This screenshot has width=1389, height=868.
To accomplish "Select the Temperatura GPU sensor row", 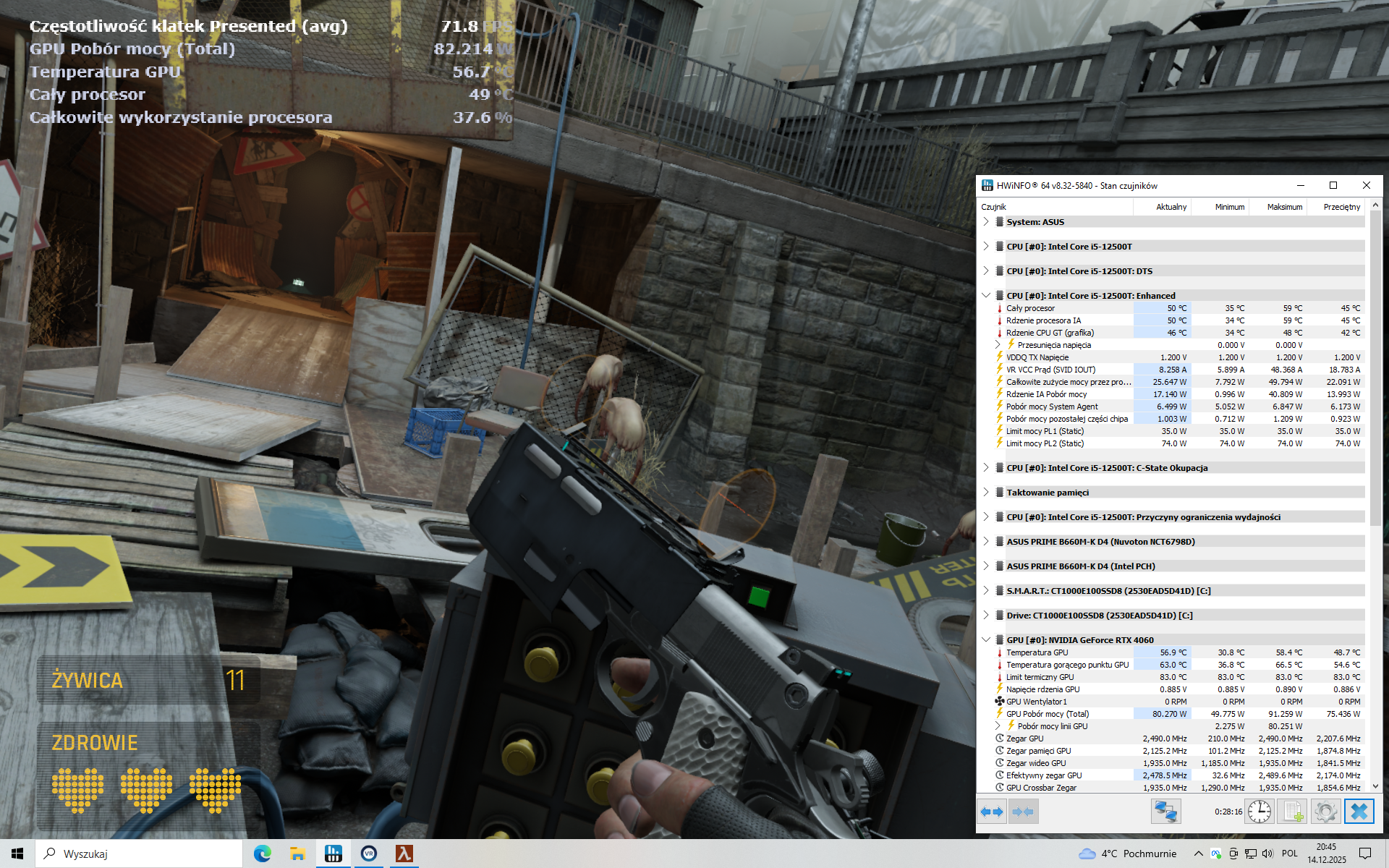I will tap(1037, 652).
